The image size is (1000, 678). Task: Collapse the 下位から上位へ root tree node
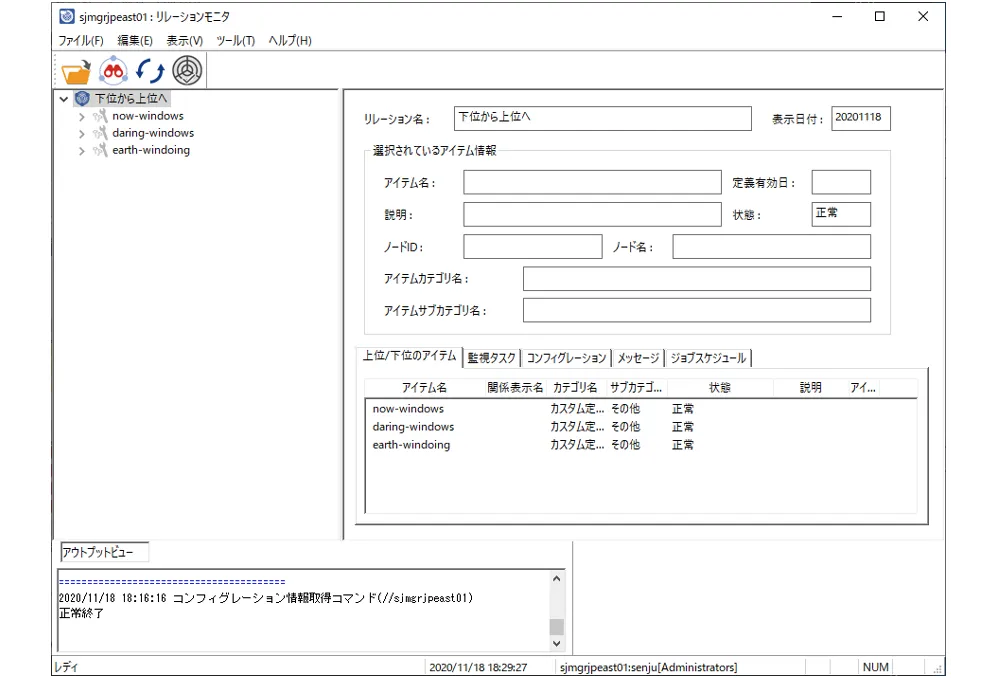click(x=64, y=99)
